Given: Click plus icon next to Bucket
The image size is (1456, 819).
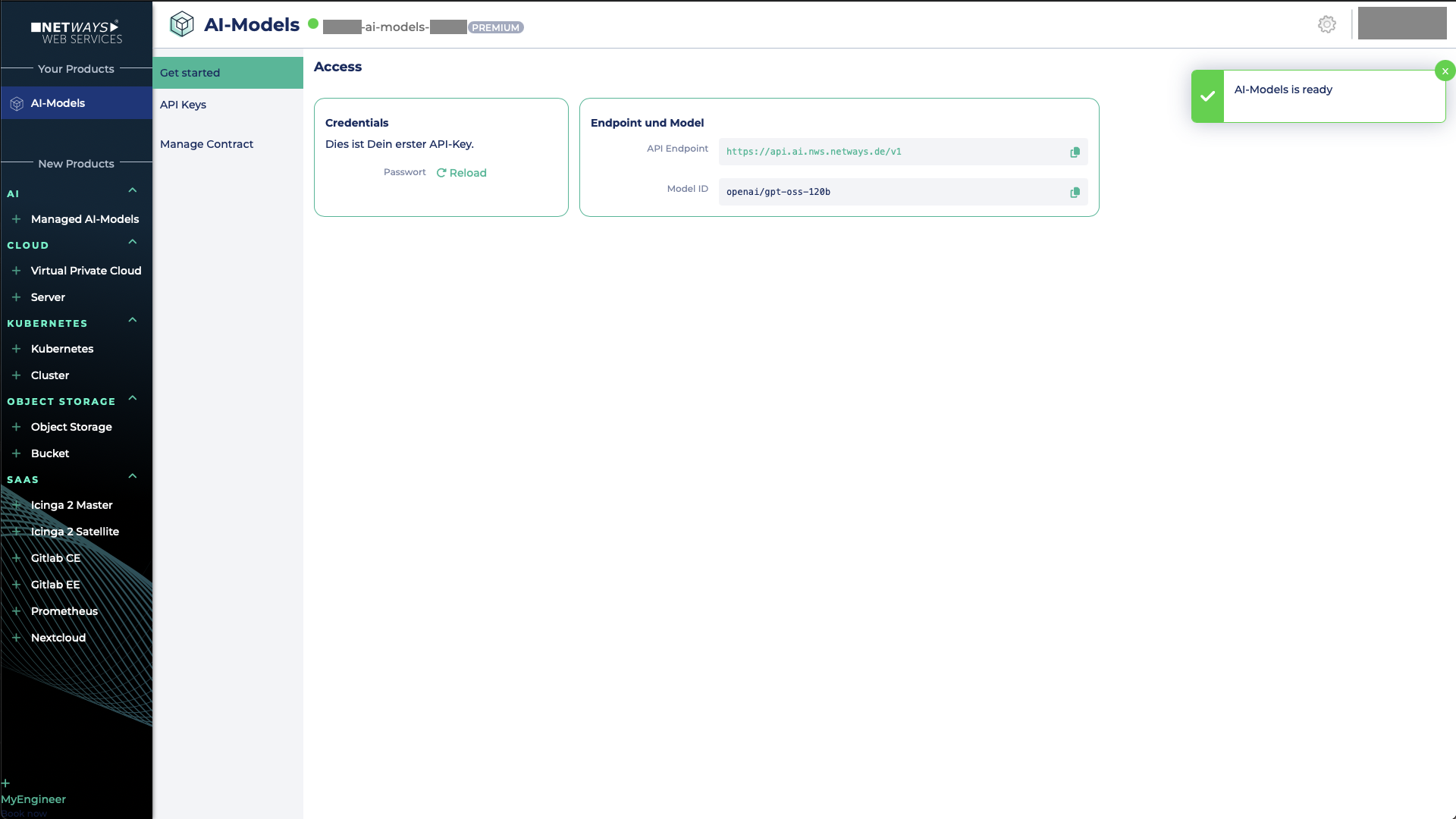Looking at the screenshot, I should pyautogui.click(x=16, y=453).
